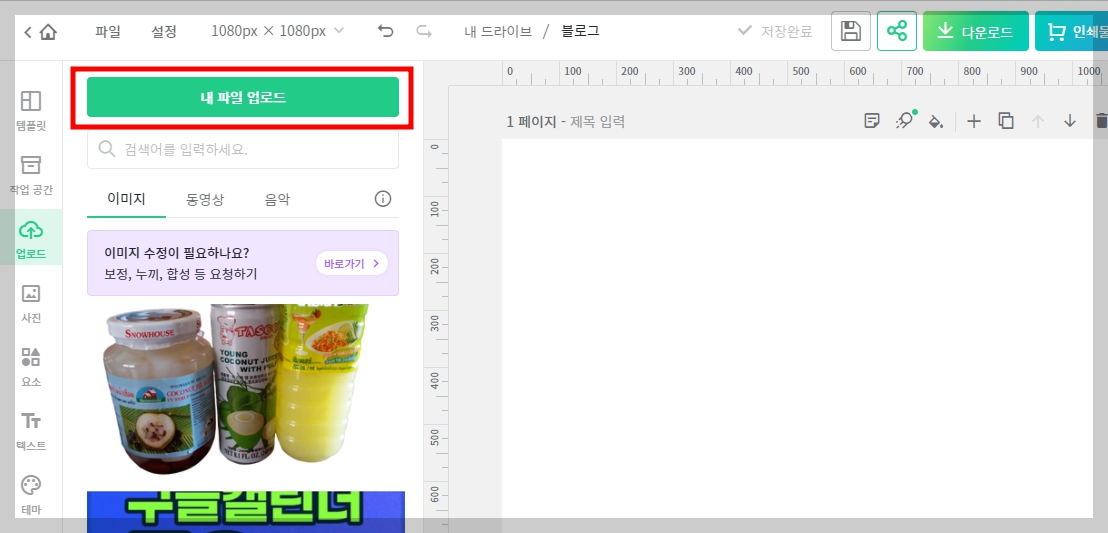1108x533 pixels.
Task: Switch to the 음악 tab
Action: coord(278,199)
